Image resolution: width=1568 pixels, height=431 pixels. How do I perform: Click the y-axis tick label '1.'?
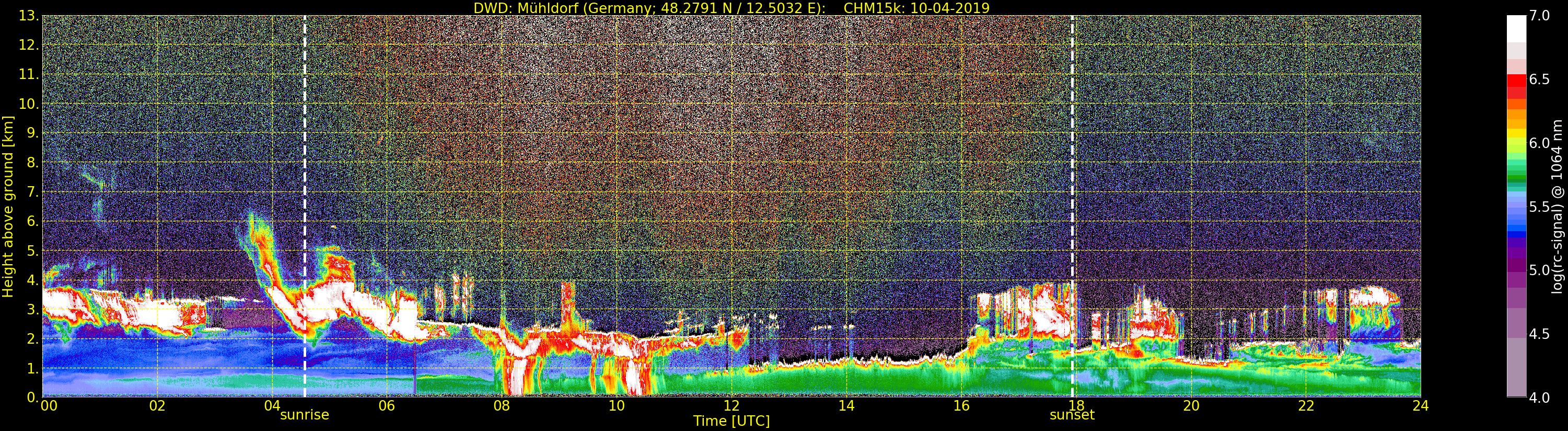[32, 368]
